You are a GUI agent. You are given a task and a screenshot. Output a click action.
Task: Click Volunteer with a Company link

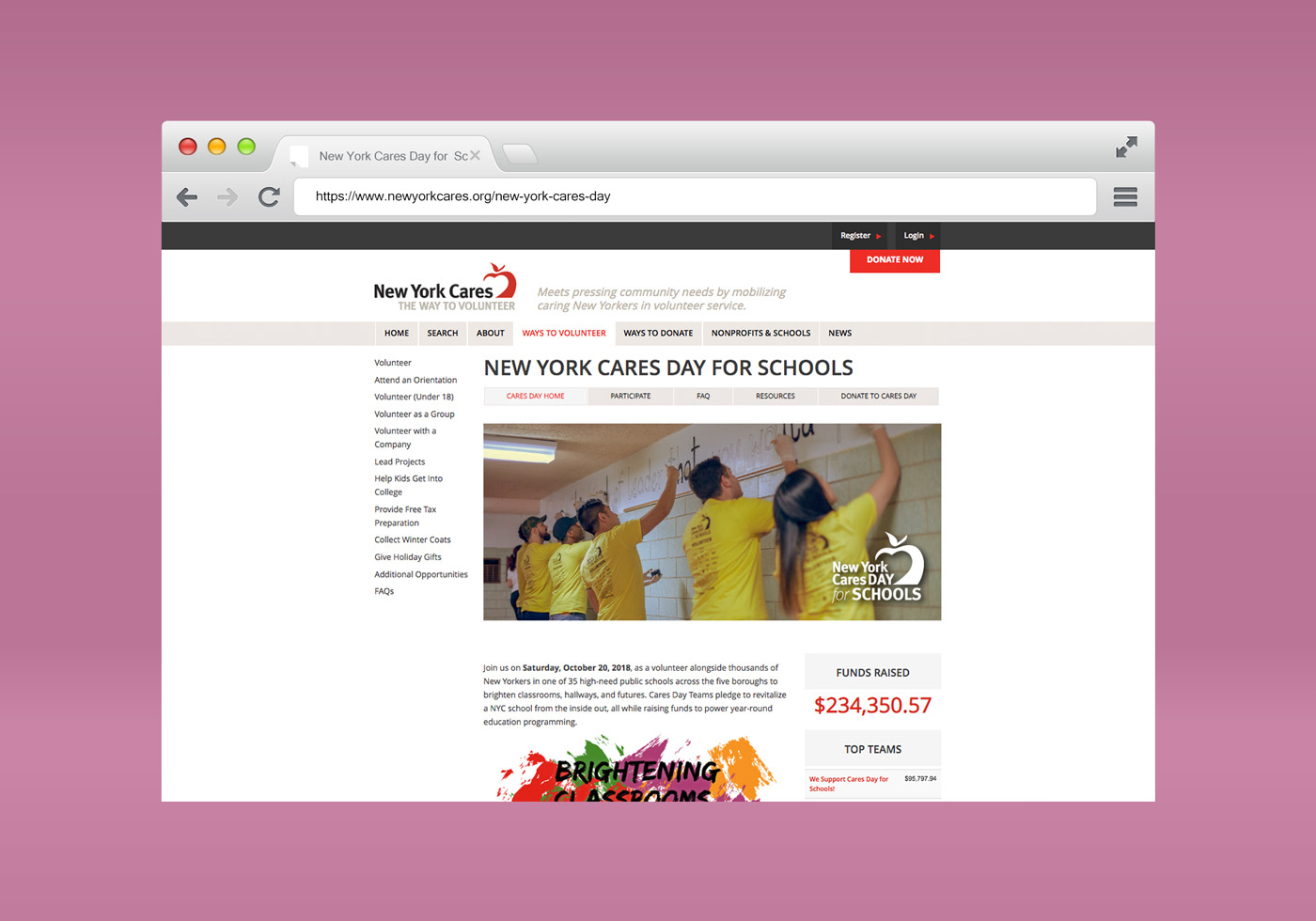click(x=405, y=438)
